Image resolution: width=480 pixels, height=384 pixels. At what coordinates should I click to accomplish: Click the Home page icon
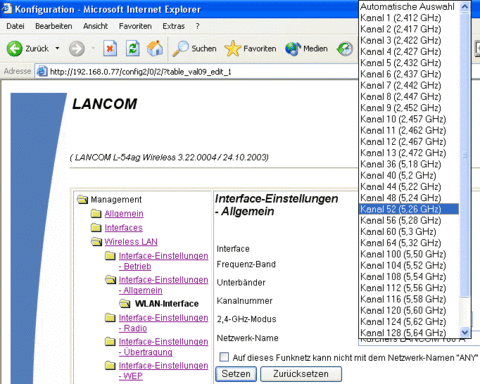pos(155,49)
